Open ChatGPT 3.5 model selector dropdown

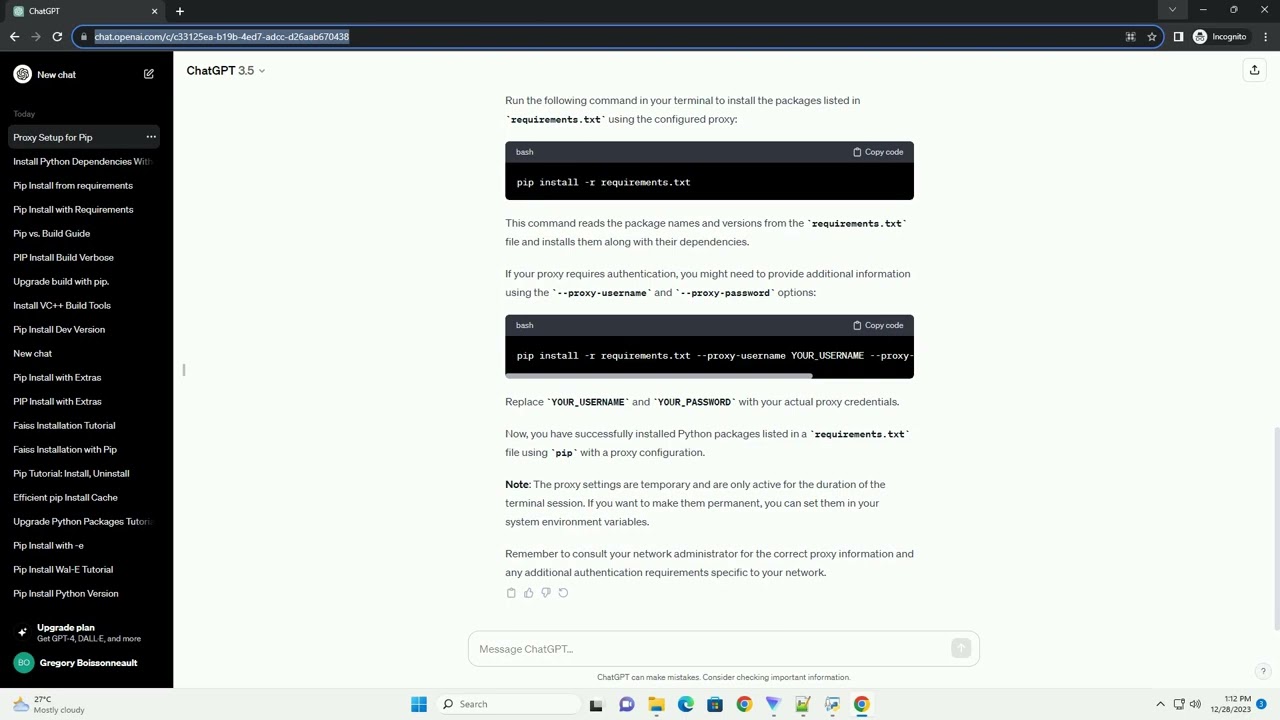click(x=226, y=70)
